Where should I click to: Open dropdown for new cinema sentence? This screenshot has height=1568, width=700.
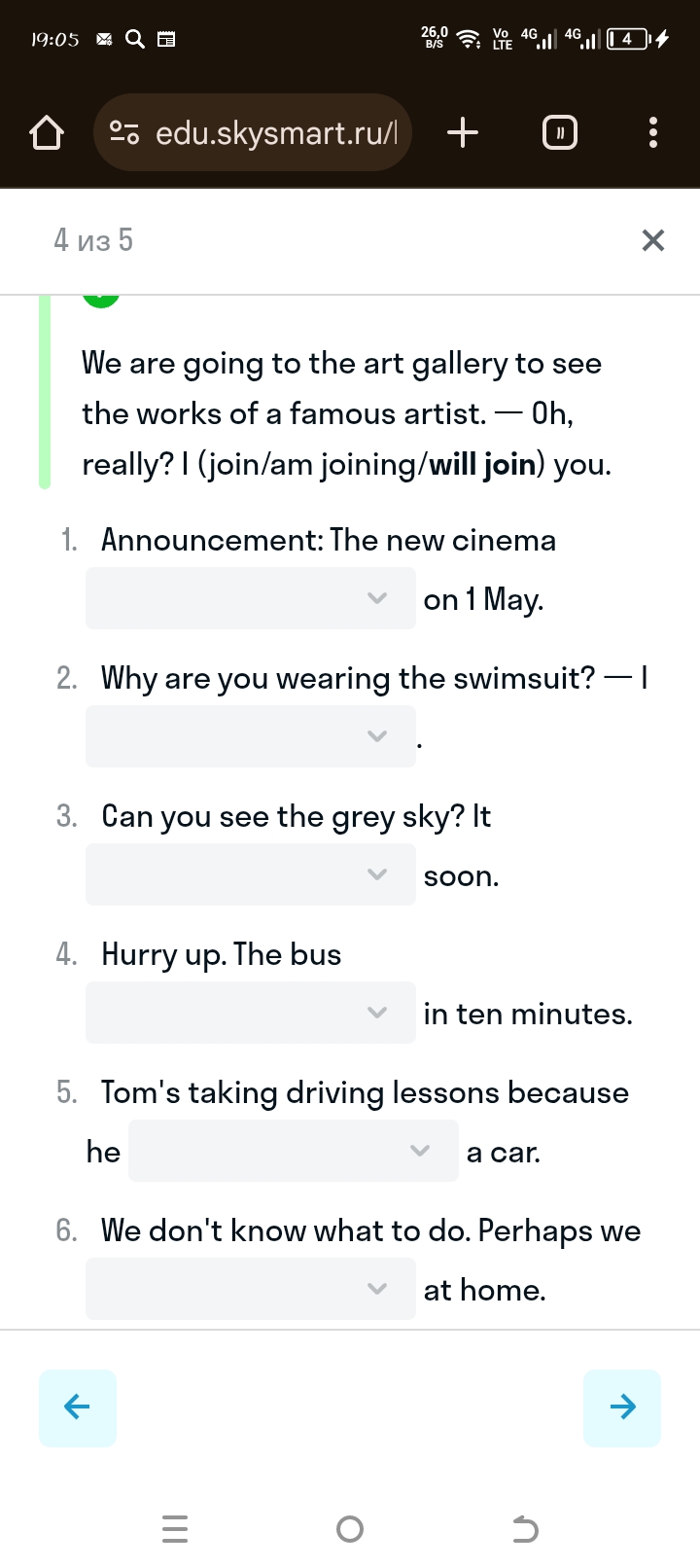tap(251, 598)
